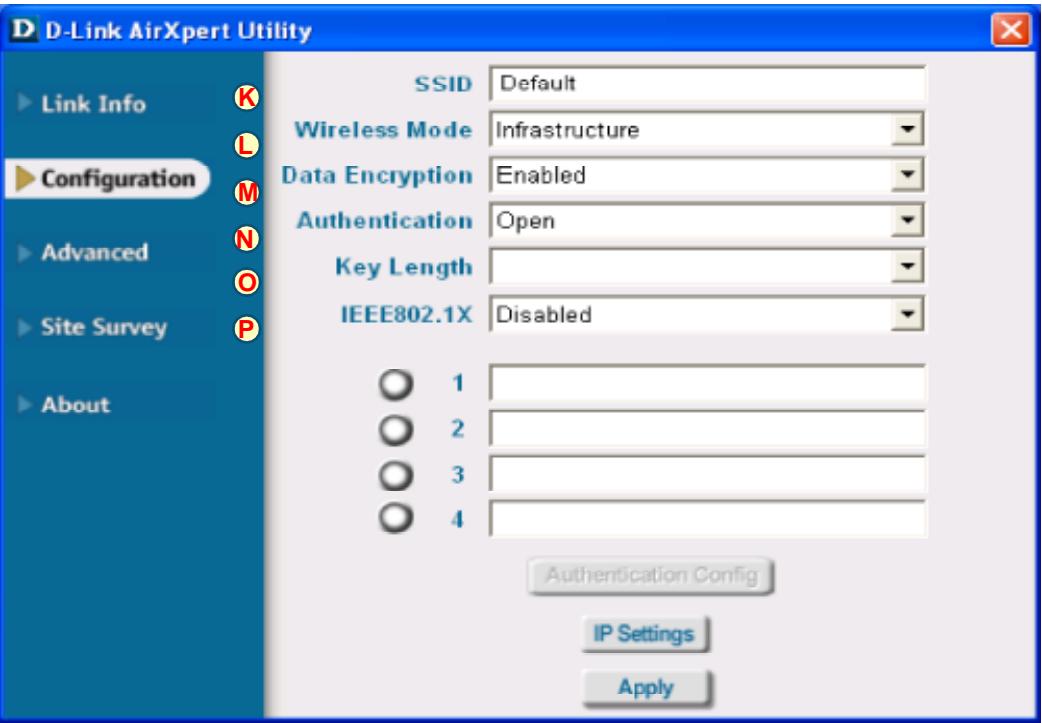This screenshot has width=1042, height=723.
Task: Open the Site Survey page
Action: [x=104, y=327]
